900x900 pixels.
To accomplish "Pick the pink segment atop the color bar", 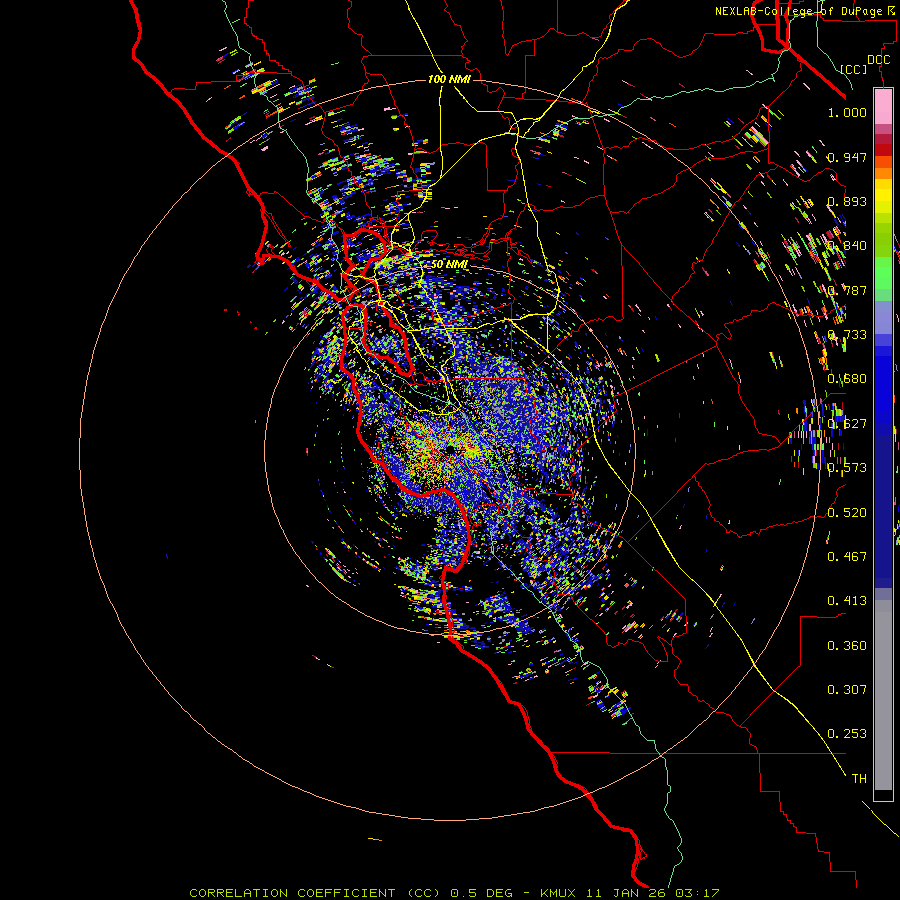I will [x=883, y=107].
